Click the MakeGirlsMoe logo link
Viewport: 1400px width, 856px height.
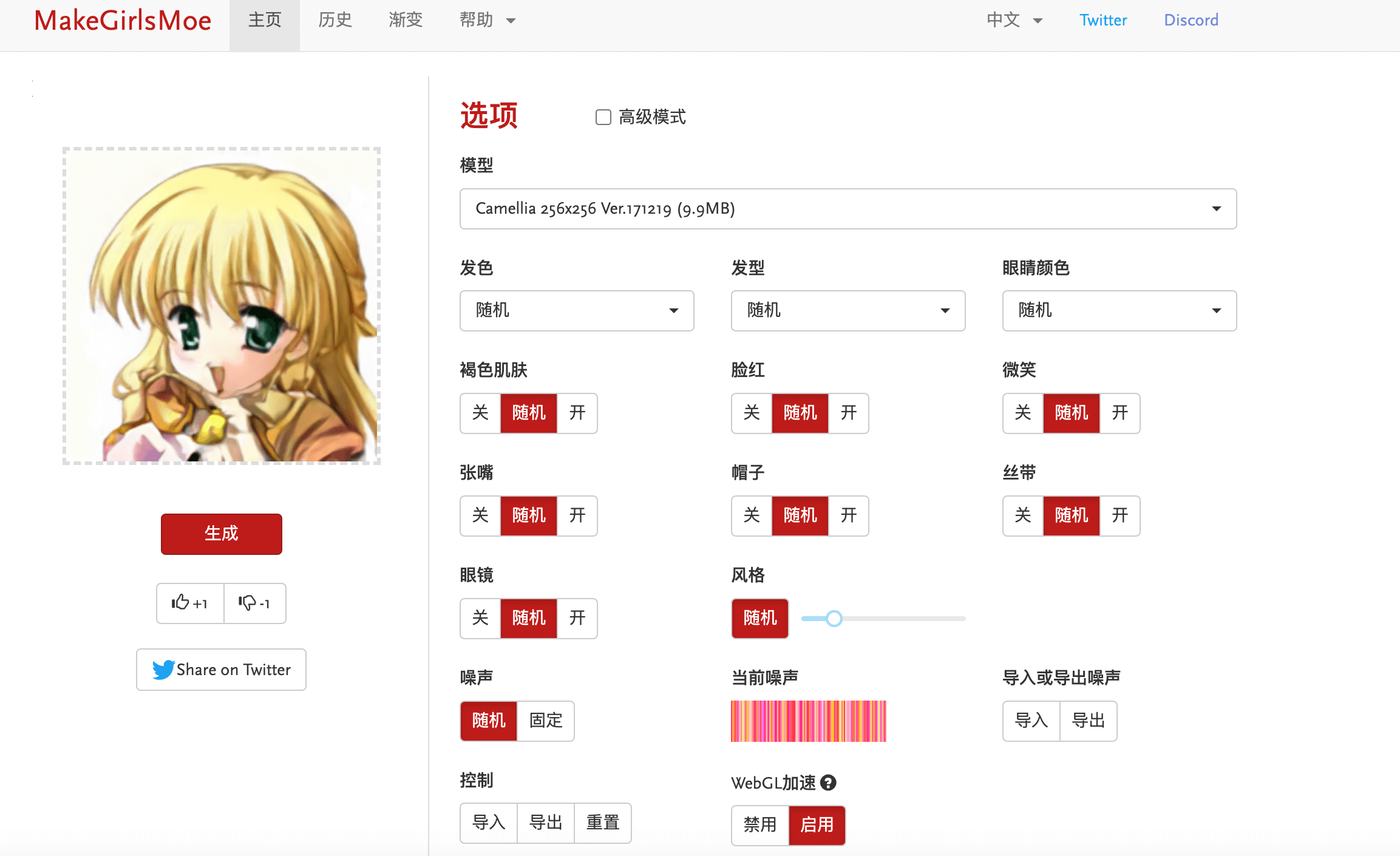(123, 21)
